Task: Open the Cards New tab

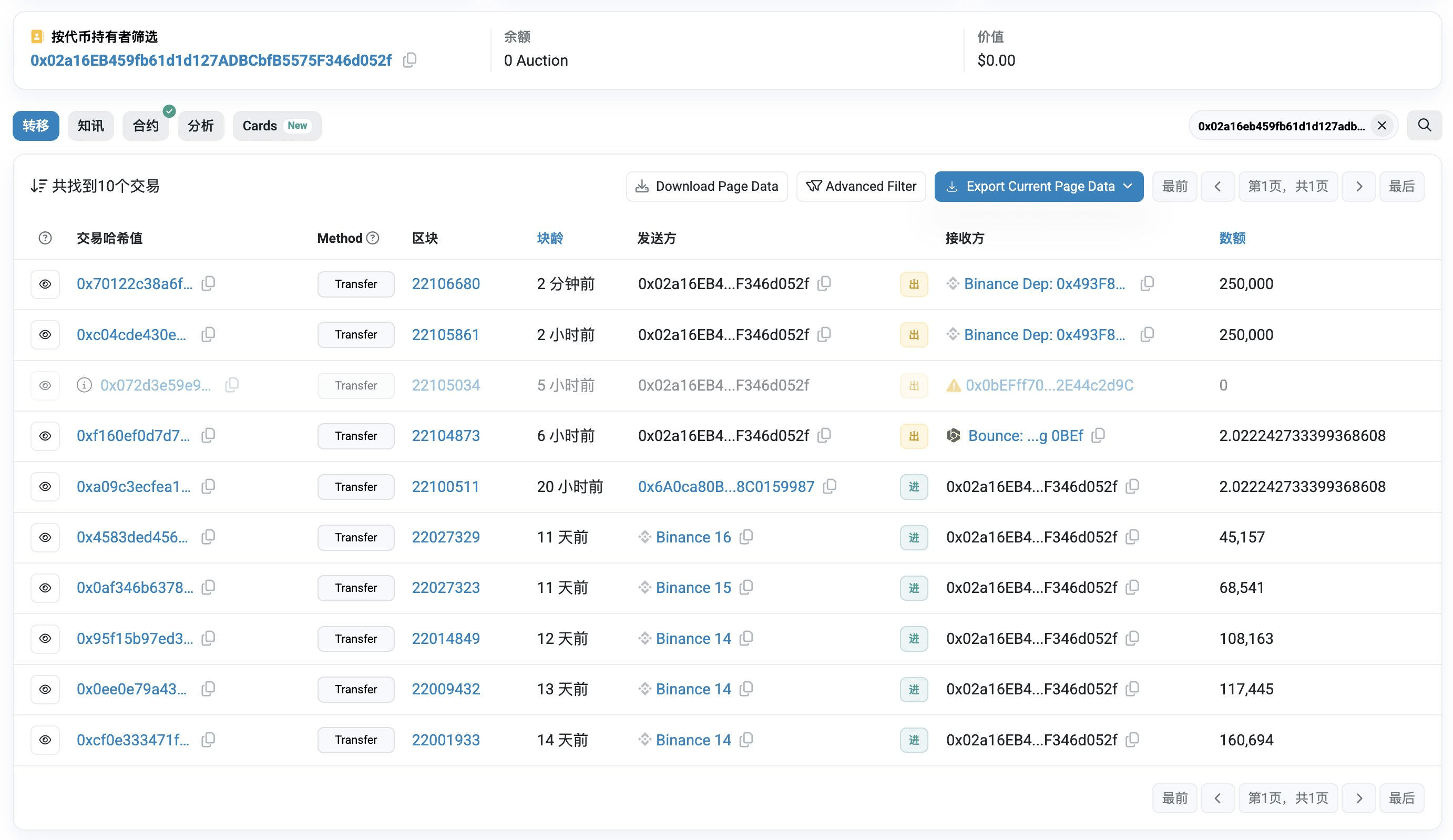Action: click(x=277, y=126)
